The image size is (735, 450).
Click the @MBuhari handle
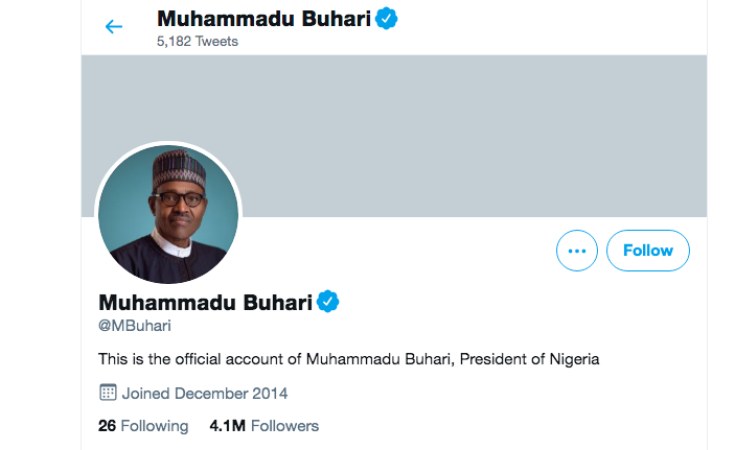coord(135,327)
